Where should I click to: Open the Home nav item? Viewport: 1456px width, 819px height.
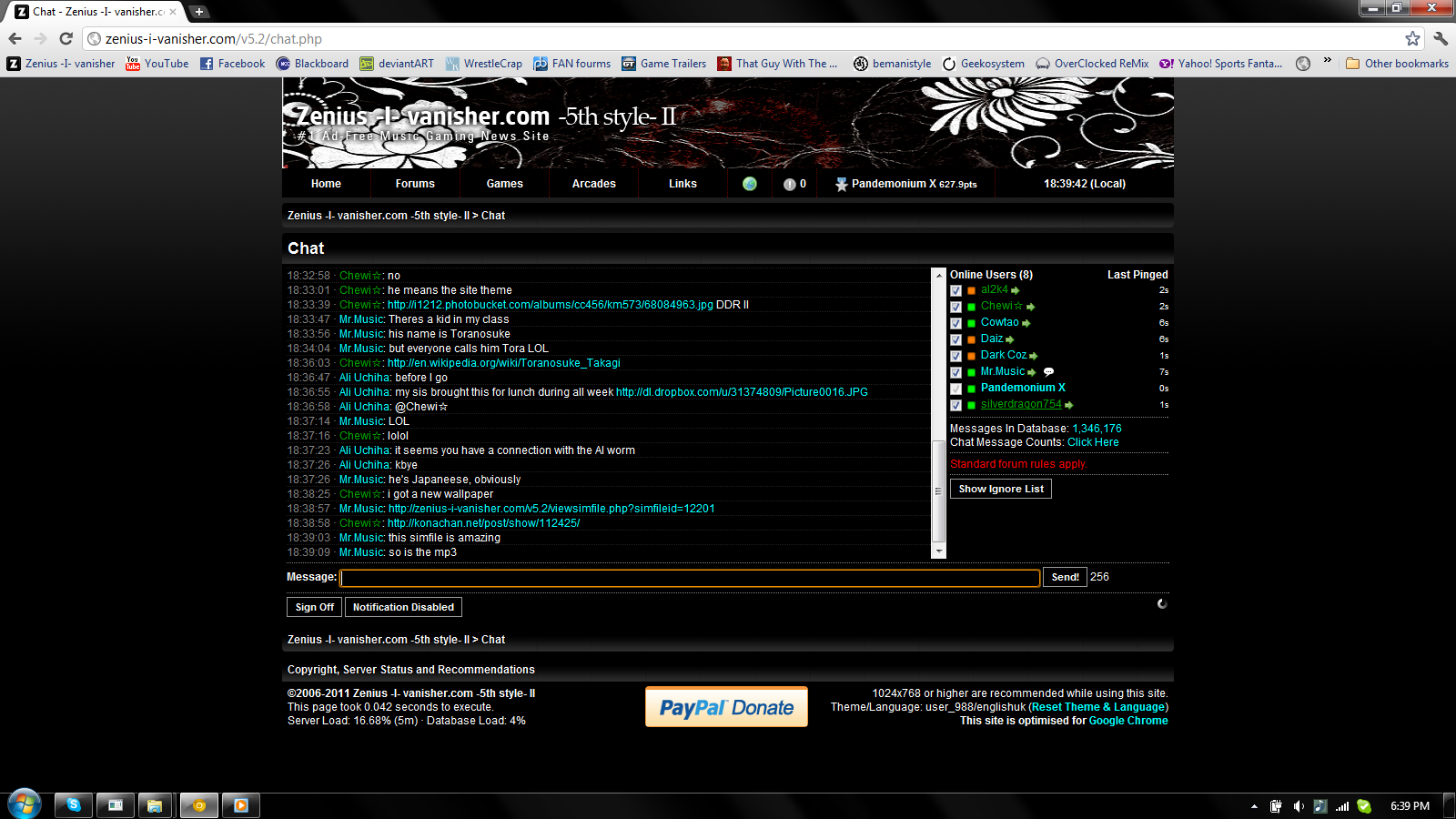point(326,184)
